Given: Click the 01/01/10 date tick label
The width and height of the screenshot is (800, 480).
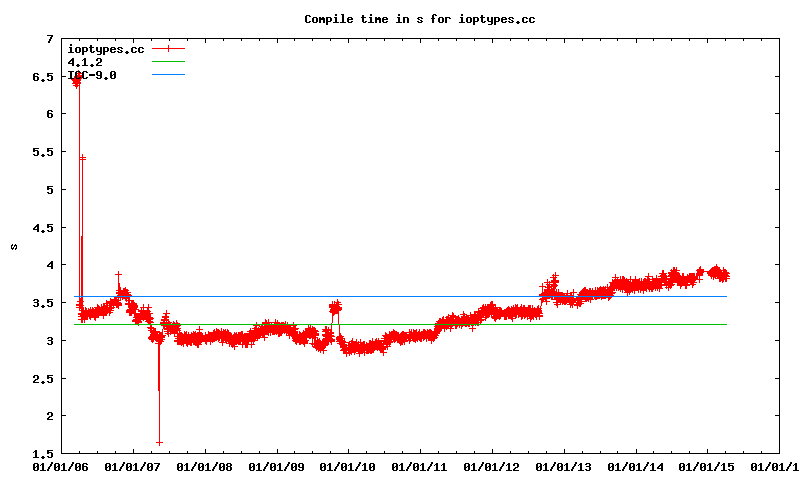Looking at the screenshot, I should coord(348,466).
